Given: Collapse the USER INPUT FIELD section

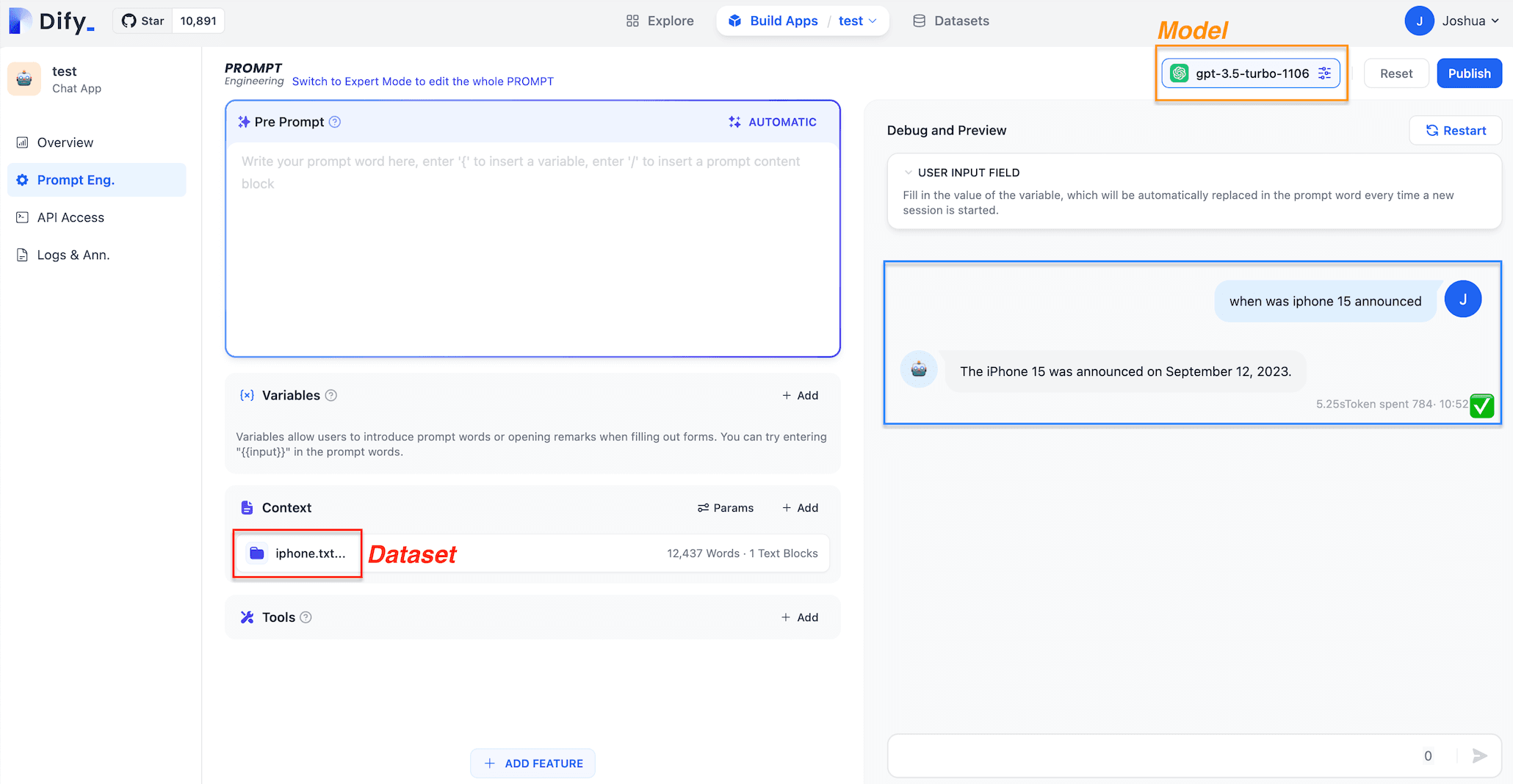Looking at the screenshot, I should tap(909, 173).
